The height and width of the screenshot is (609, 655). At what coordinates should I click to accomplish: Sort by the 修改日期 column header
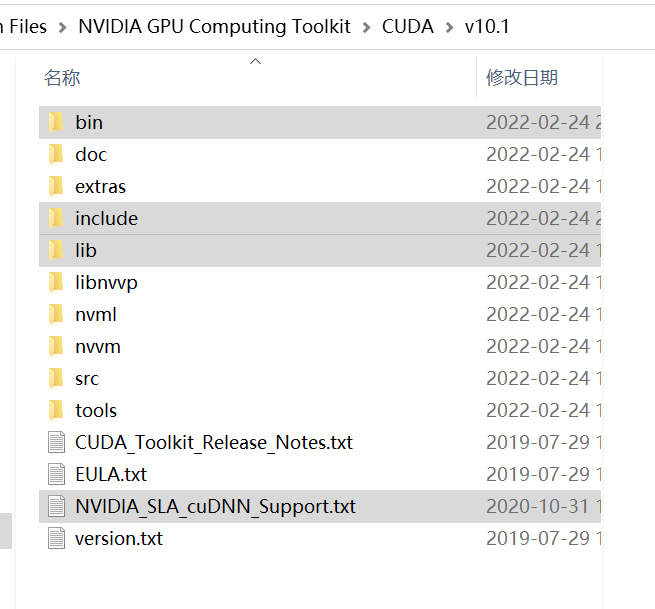click(522, 78)
